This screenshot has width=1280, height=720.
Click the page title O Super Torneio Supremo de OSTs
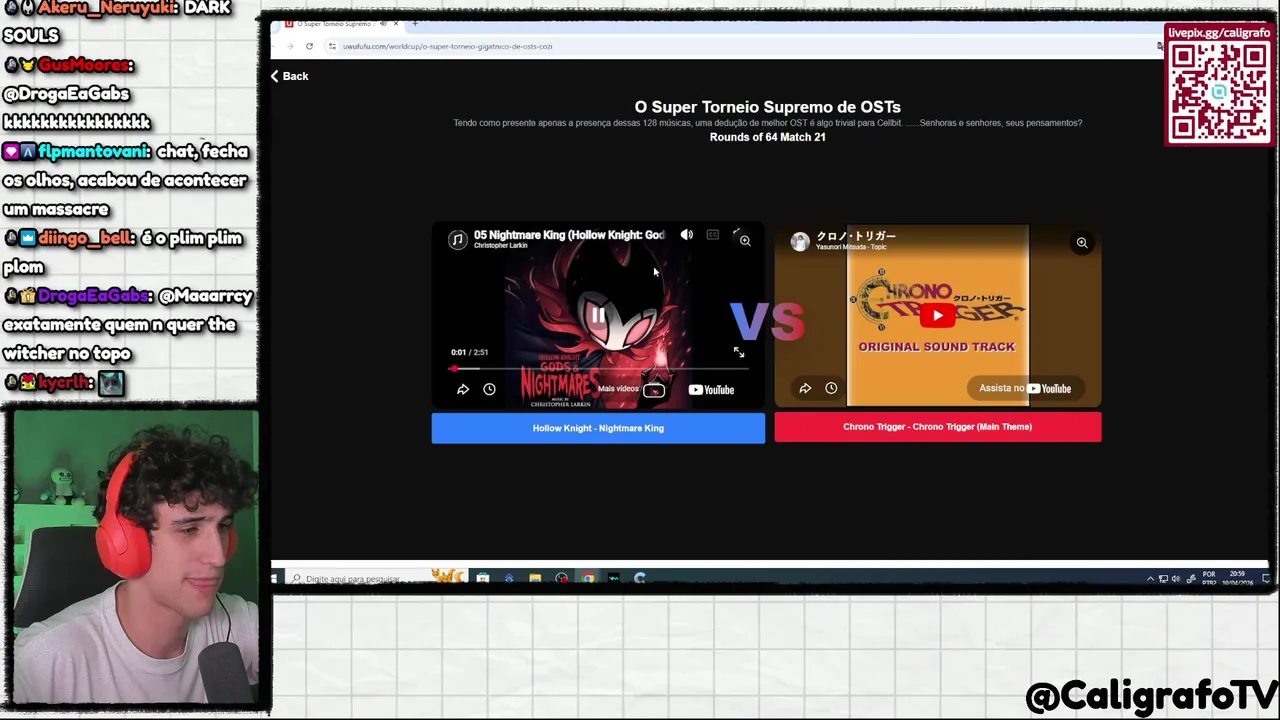point(767,107)
